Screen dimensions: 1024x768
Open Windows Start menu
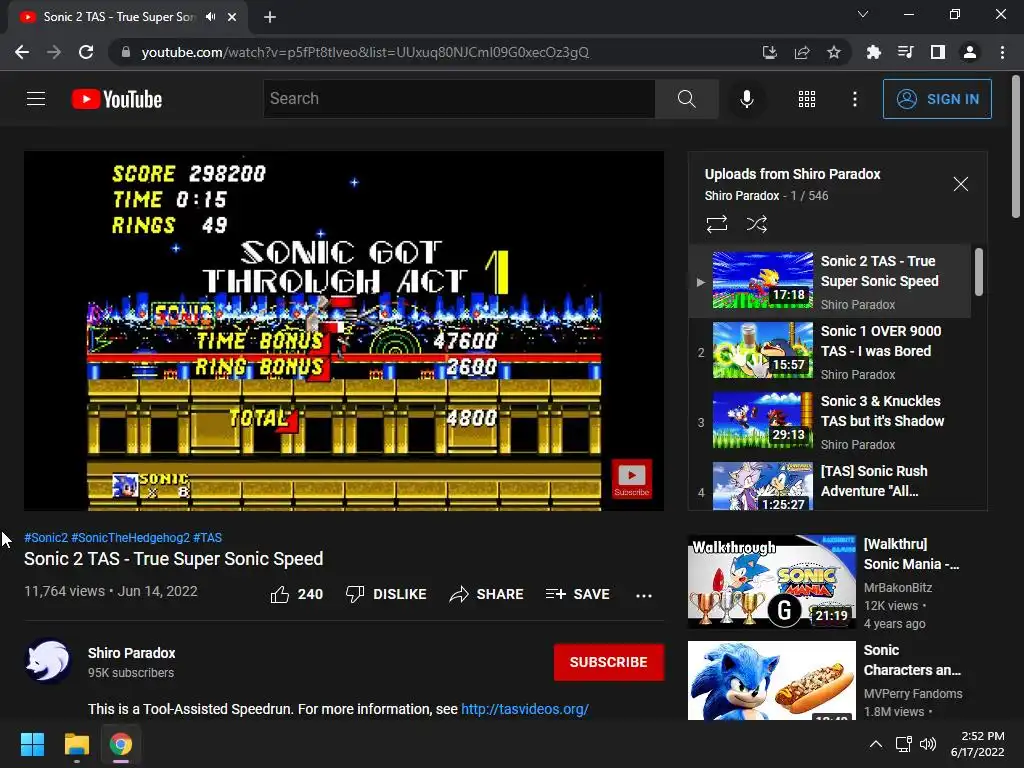[x=32, y=744]
